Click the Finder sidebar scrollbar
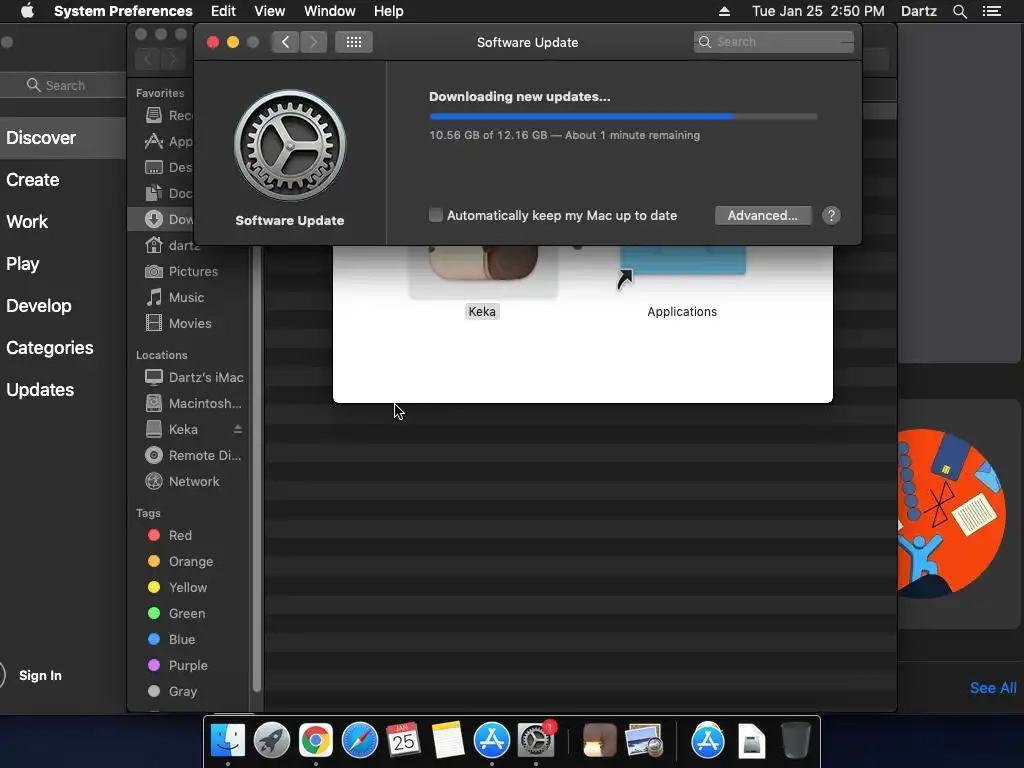This screenshot has height=768, width=1024. tap(257, 470)
